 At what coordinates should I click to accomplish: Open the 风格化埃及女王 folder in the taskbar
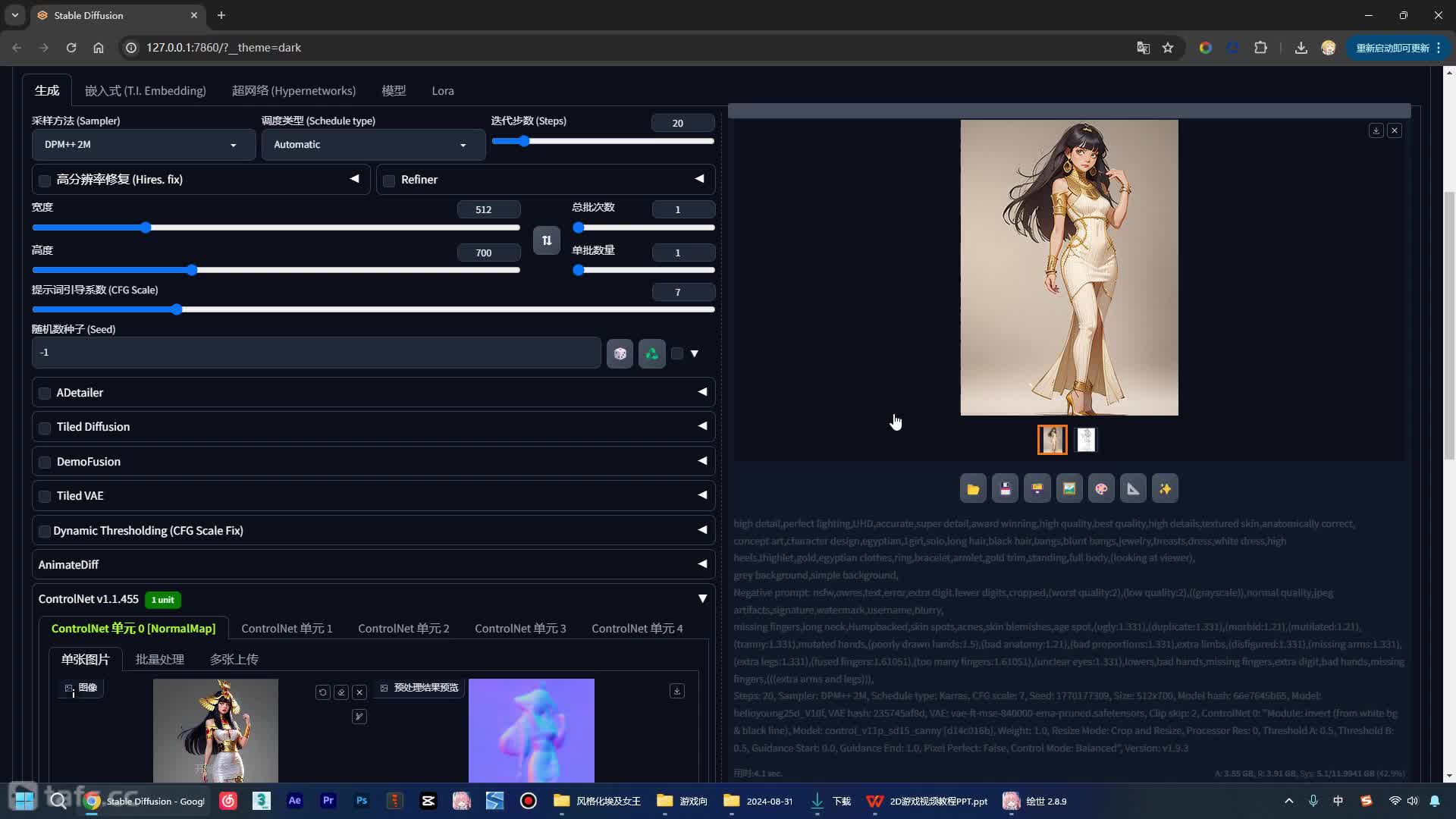[x=598, y=801]
